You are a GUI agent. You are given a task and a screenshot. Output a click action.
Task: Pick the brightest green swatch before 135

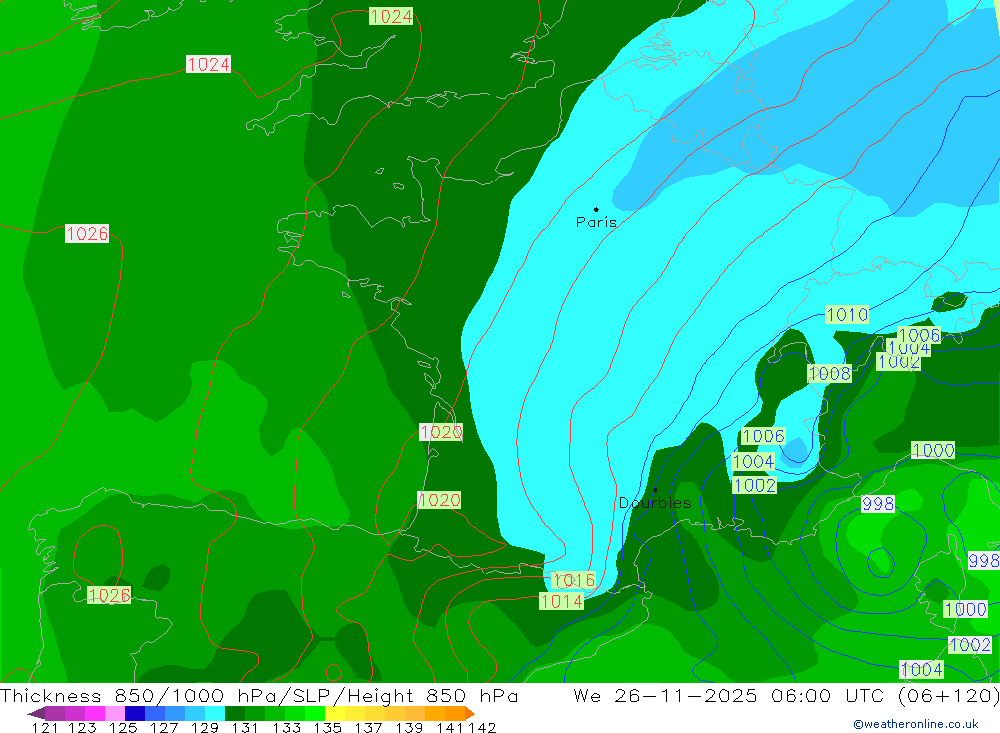pos(315,713)
